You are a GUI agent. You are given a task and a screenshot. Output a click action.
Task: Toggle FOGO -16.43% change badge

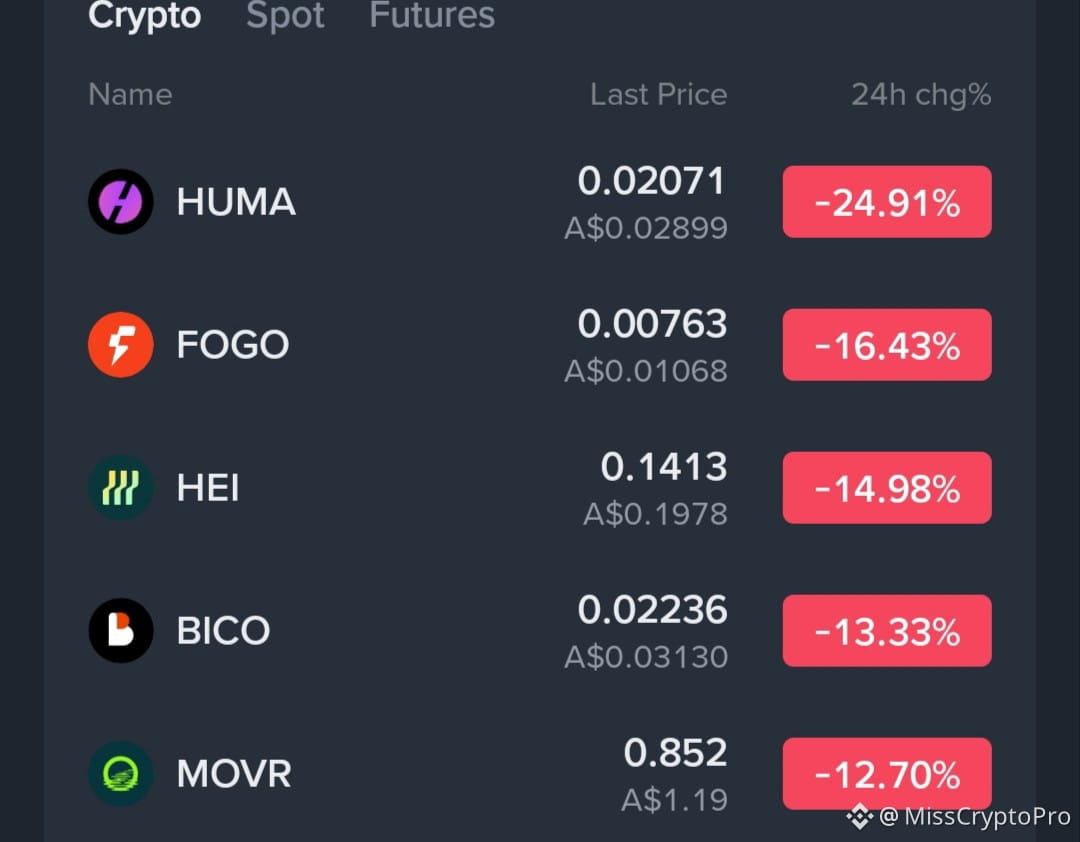887,345
